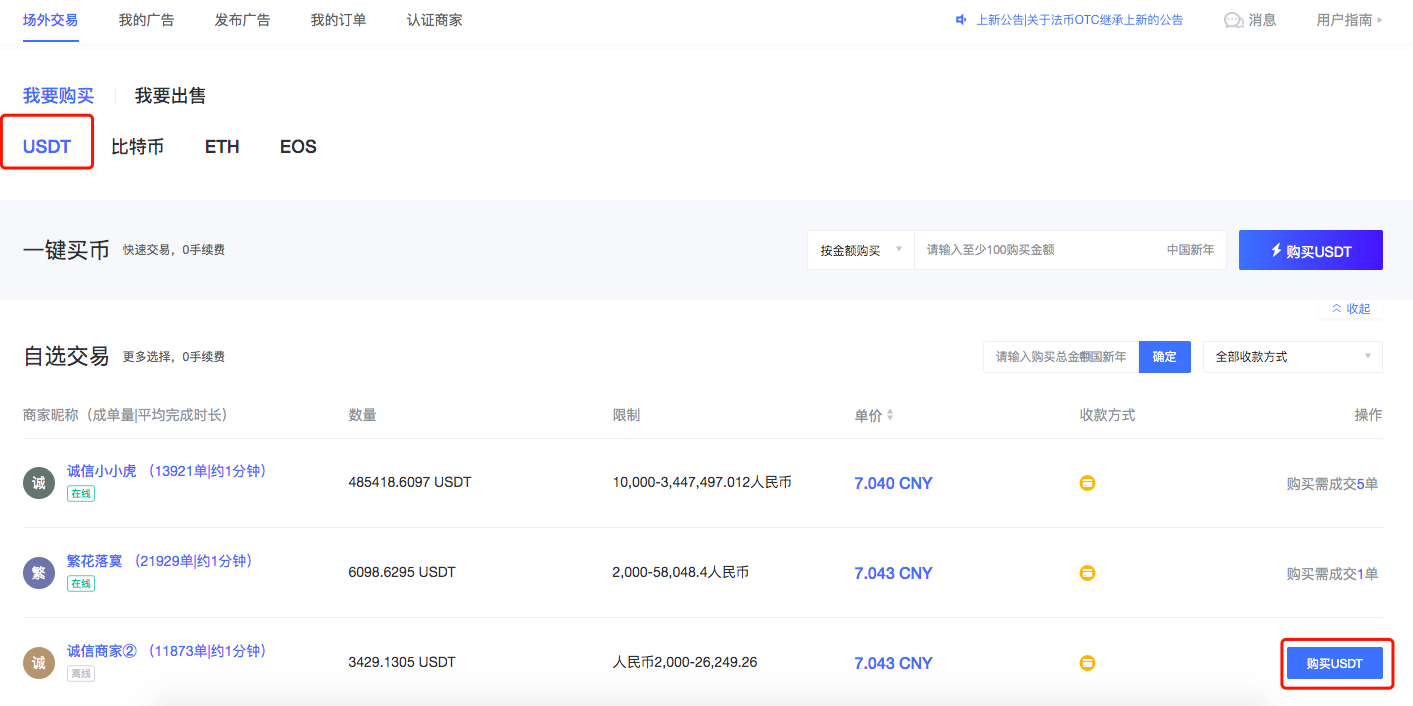Open the 我的订单 navigation item

338,20
